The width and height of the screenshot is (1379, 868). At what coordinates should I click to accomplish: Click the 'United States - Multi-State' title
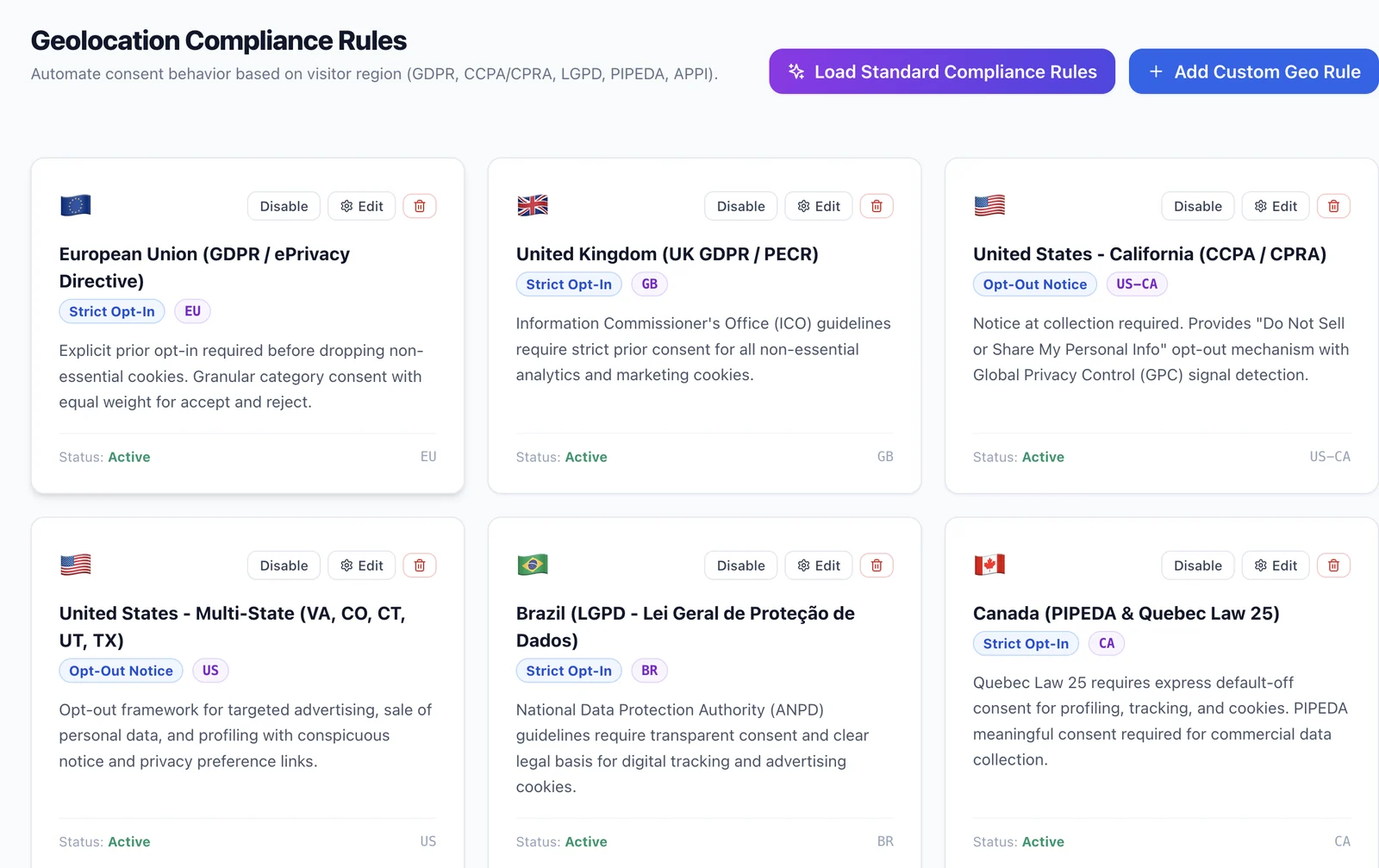click(x=232, y=627)
